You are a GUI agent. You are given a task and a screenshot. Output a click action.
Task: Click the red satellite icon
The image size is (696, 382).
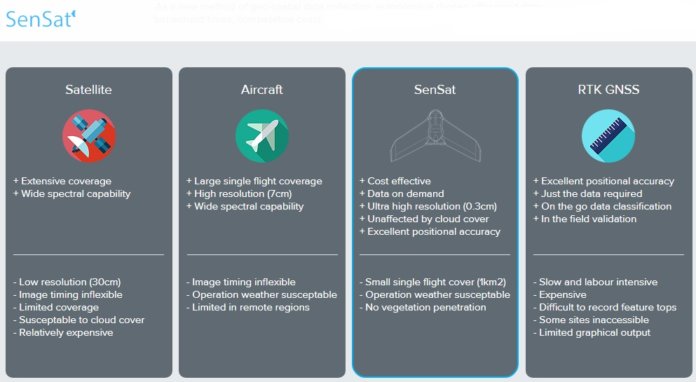pyautogui.click(x=89, y=136)
